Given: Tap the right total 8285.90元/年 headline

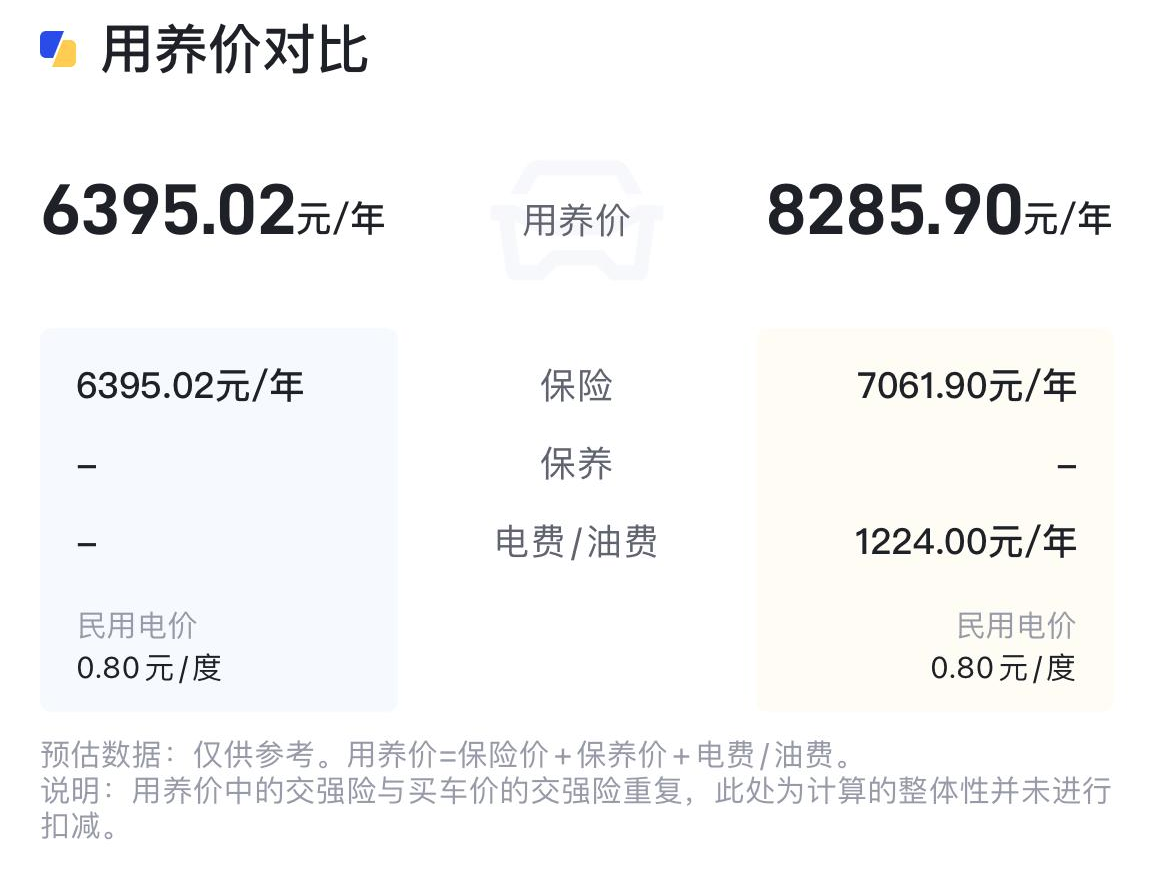Looking at the screenshot, I should [x=938, y=211].
